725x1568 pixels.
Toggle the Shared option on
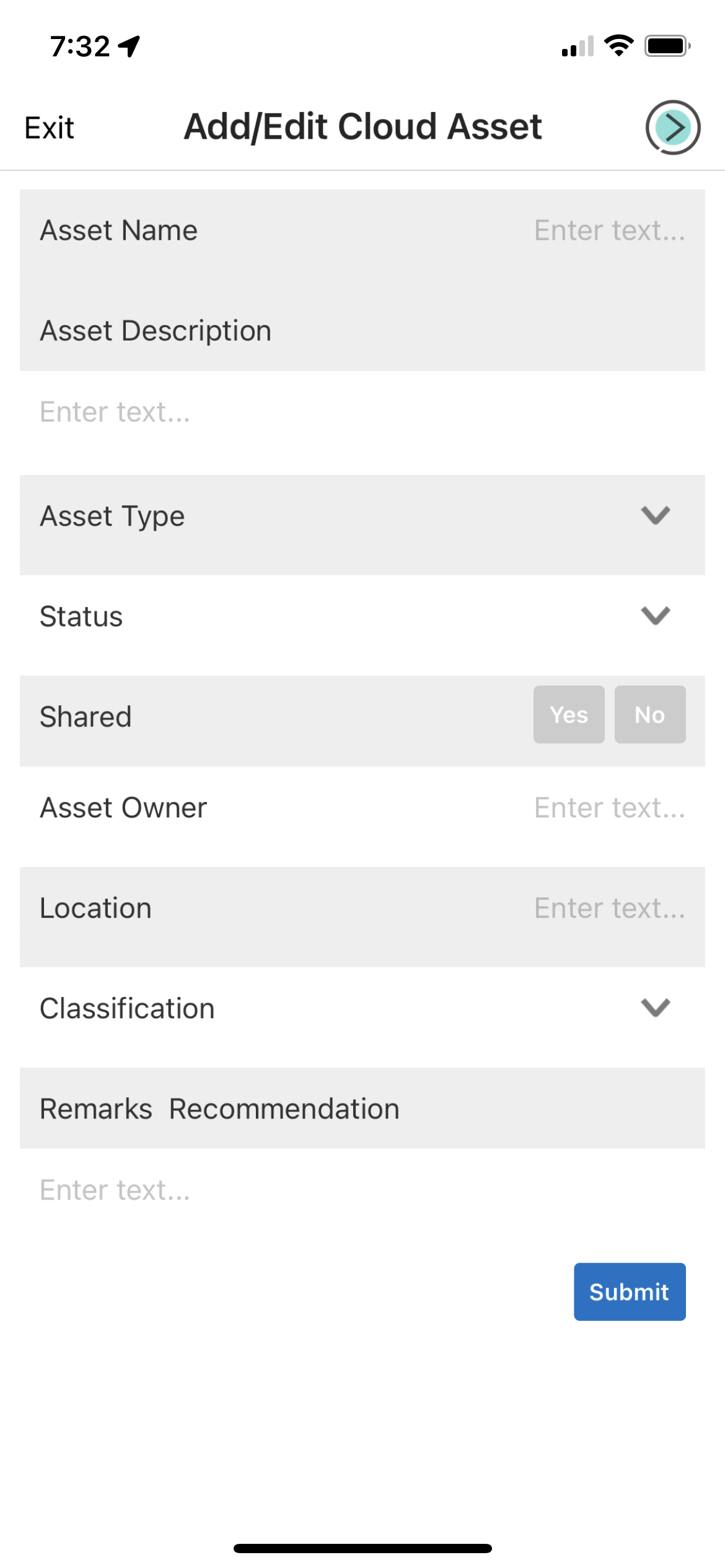[568, 714]
